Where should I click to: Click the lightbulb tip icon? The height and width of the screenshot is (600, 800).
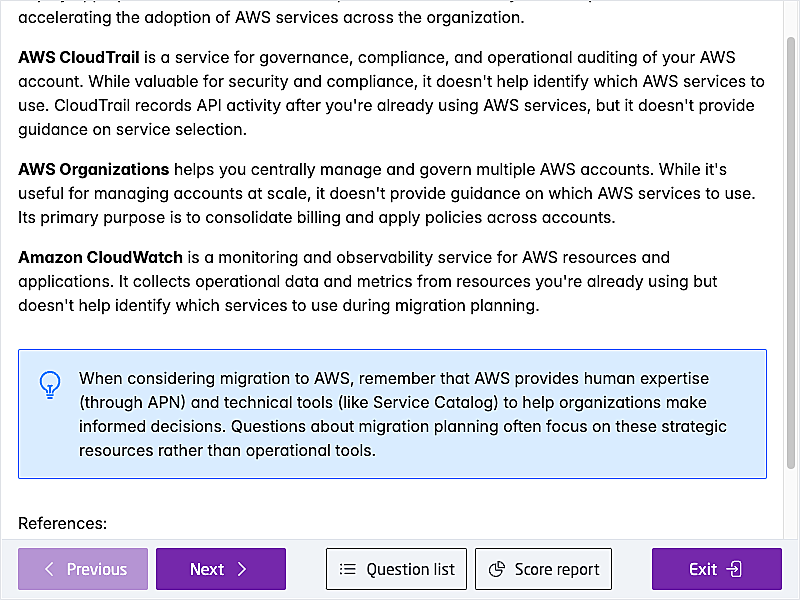coord(50,385)
